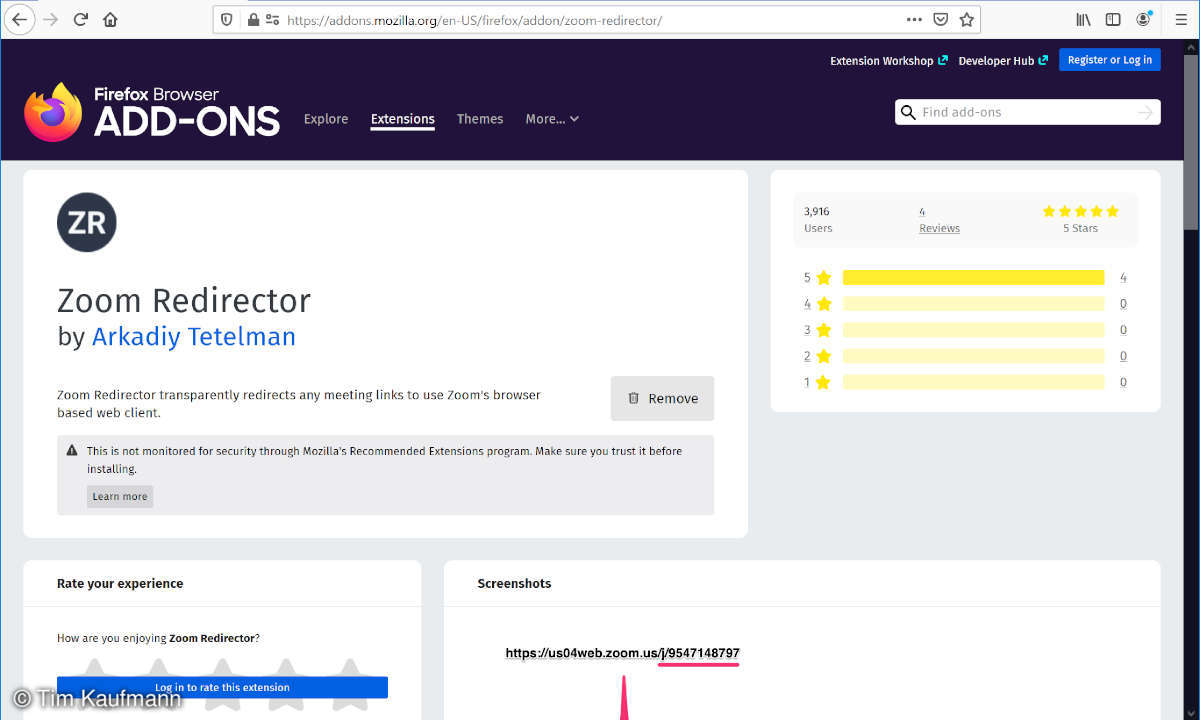This screenshot has width=1200, height=720.
Task: Click Register or Log in button
Action: [x=1110, y=60]
